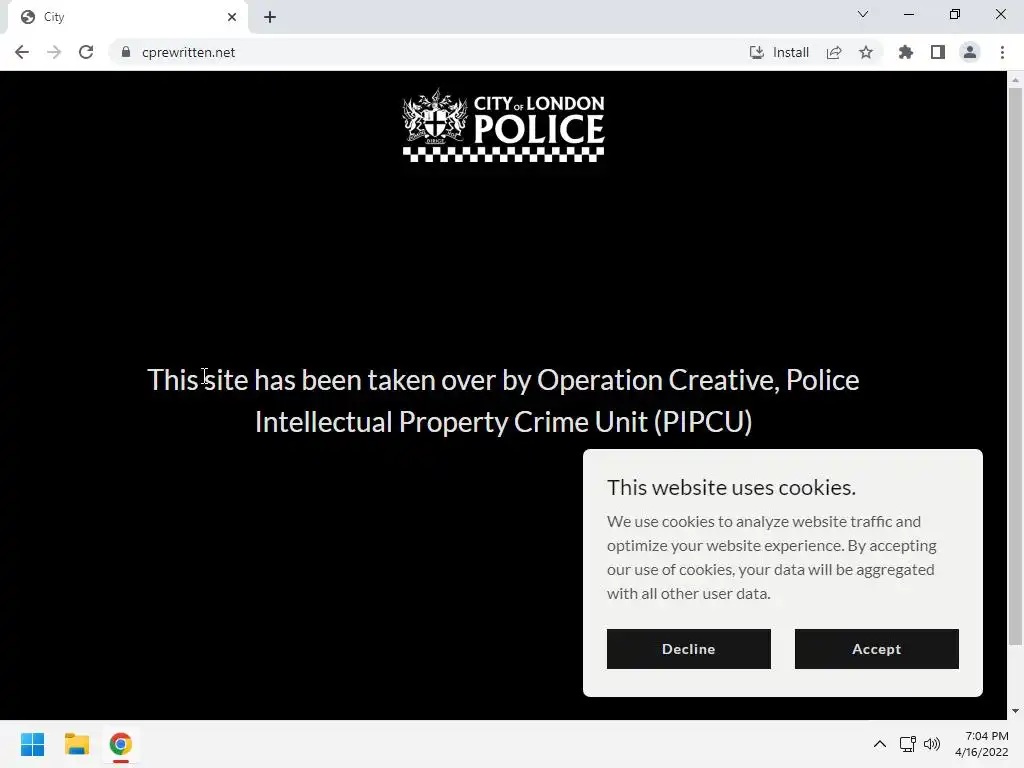Open the volume speaker tray icon

click(932, 744)
